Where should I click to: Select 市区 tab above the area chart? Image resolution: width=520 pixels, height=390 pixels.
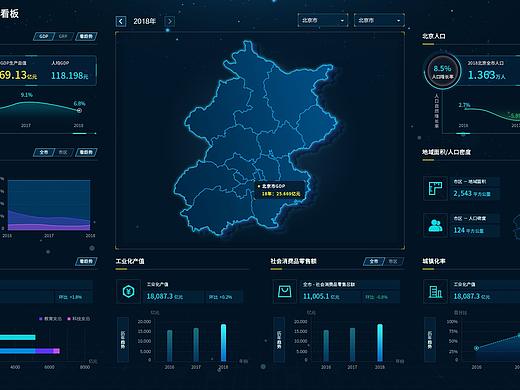[x=63, y=152]
